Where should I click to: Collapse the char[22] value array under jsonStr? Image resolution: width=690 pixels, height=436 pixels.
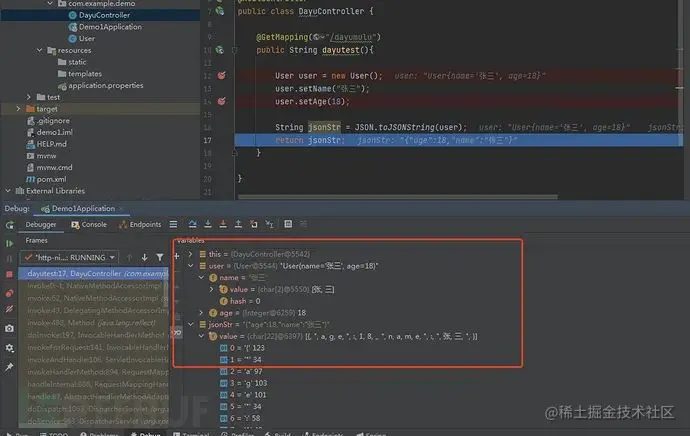click(201, 336)
